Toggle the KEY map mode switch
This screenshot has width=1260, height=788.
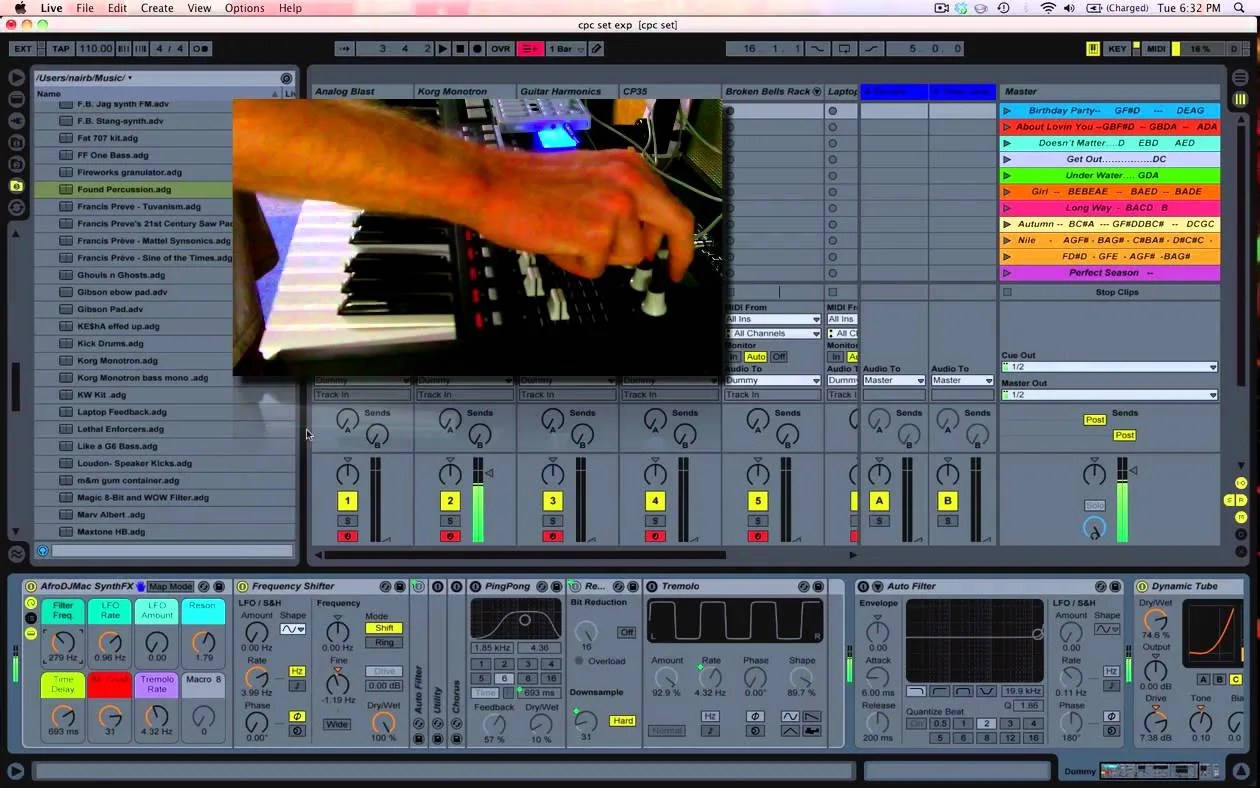1117,48
